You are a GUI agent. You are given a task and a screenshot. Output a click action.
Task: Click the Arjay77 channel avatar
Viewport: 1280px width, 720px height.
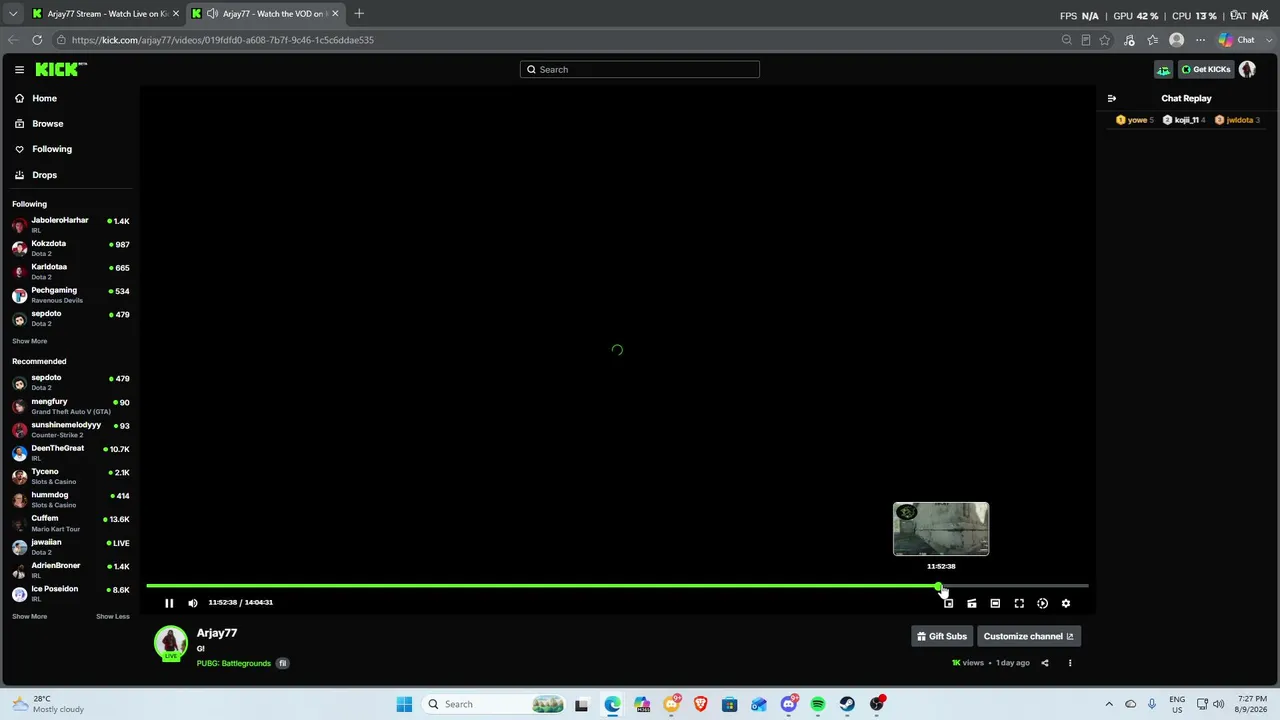(x=171, y=643)
